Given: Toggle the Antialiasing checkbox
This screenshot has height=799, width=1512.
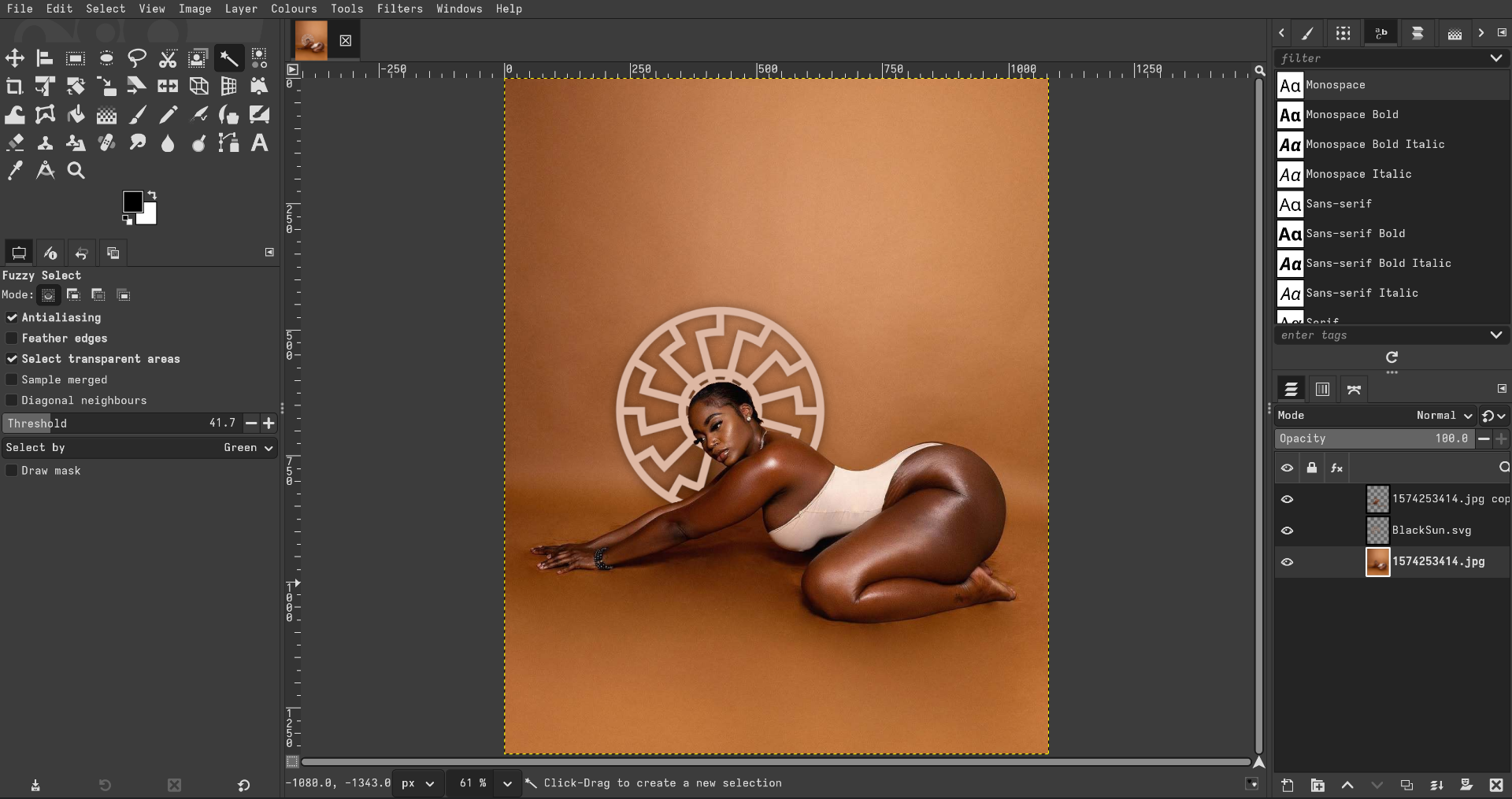Looking at the screenshot, I should [12, 317].
